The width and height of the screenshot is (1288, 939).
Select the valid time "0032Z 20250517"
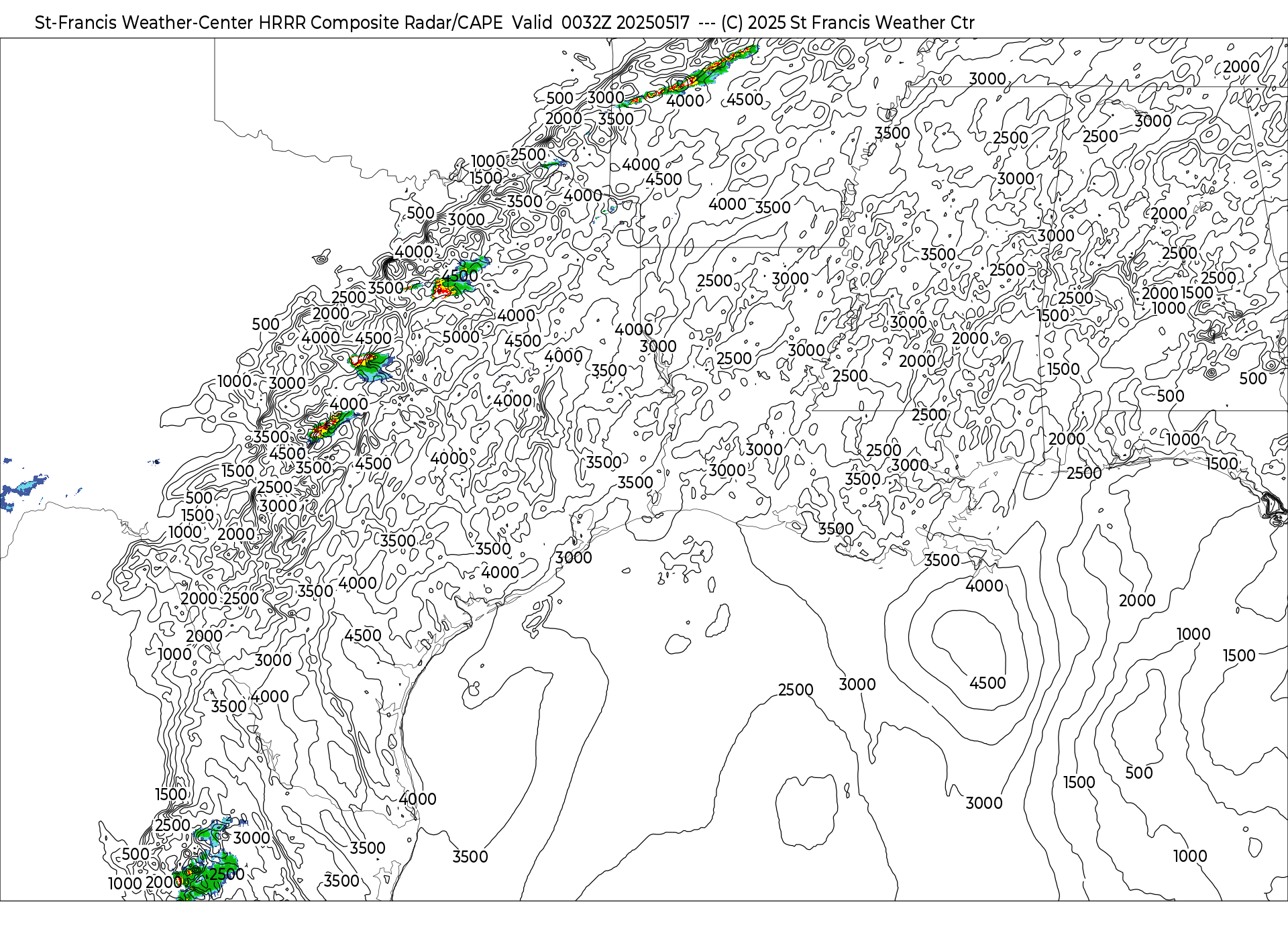[x=625, y=23]
